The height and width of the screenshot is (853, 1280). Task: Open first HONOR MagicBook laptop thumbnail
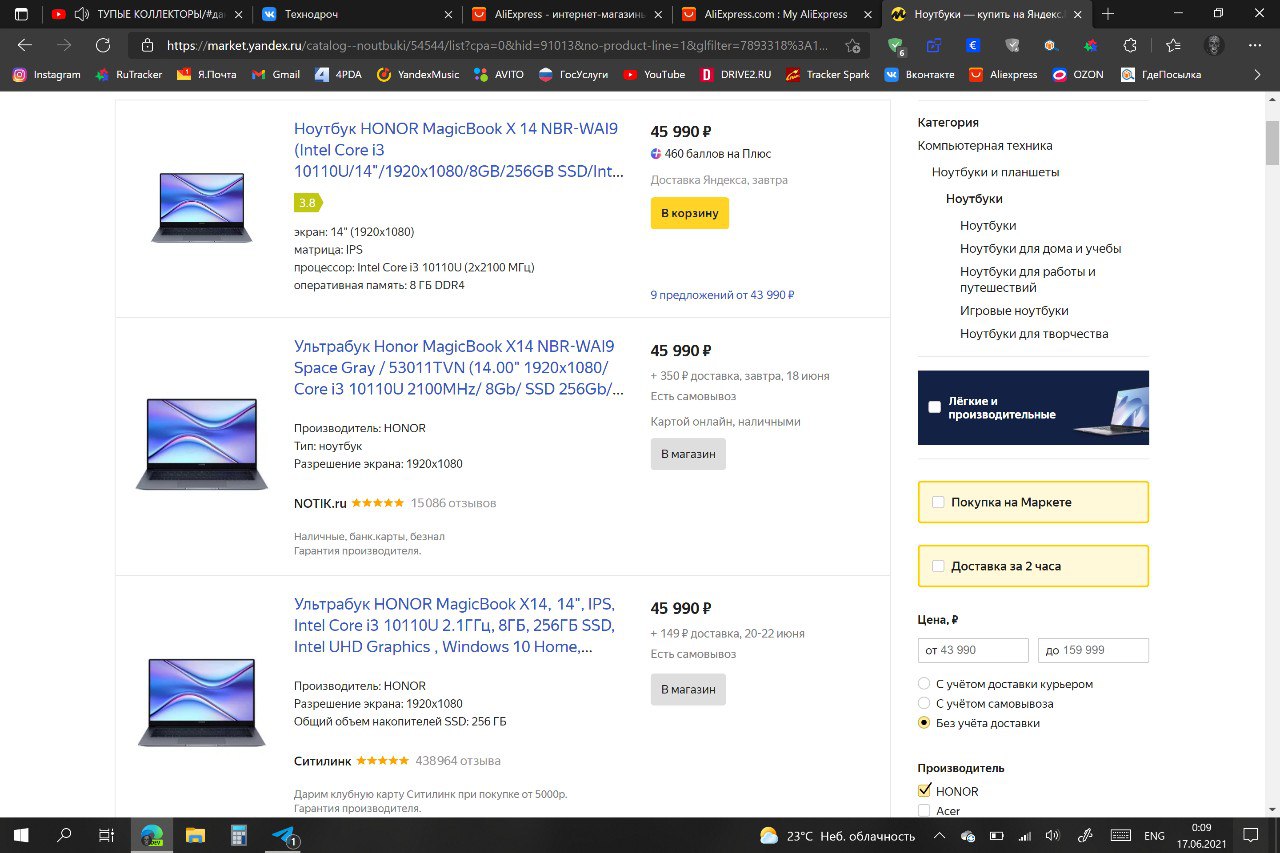202,207
